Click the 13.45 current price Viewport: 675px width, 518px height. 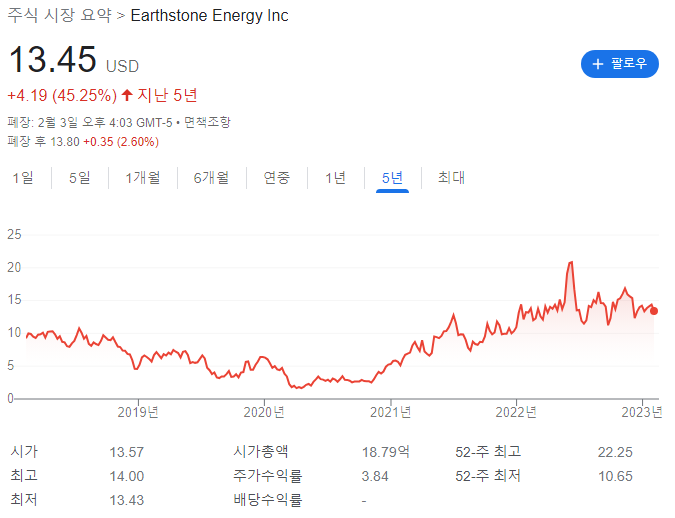point(53,59)
